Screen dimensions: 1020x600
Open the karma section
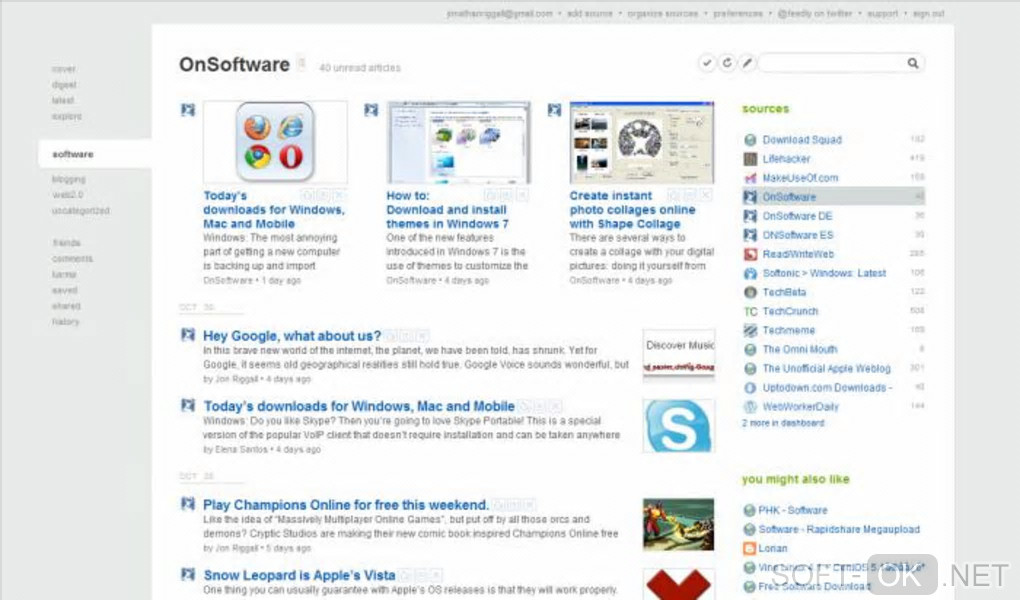64,275
